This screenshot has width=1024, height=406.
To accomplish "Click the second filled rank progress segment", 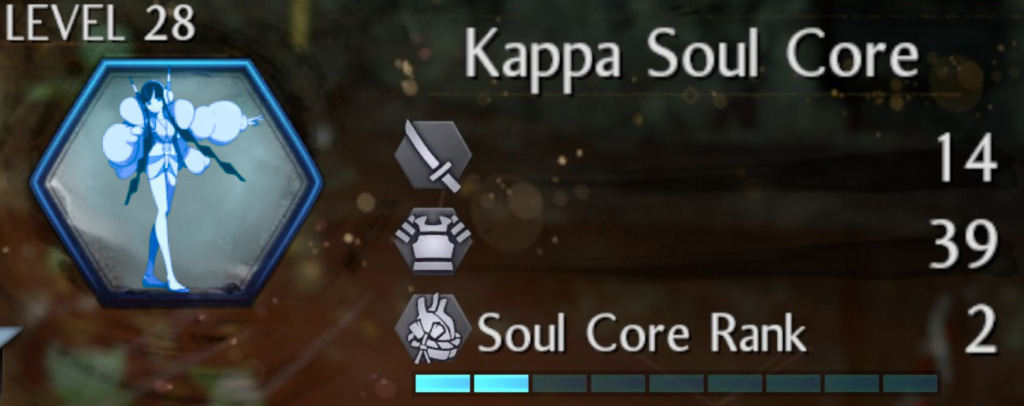I will (501, 383).
